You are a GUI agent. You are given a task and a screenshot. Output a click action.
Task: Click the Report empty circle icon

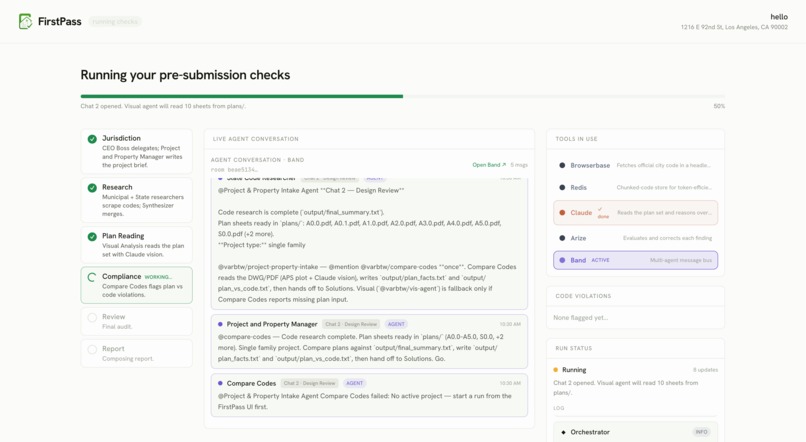[x=92, y=349]
